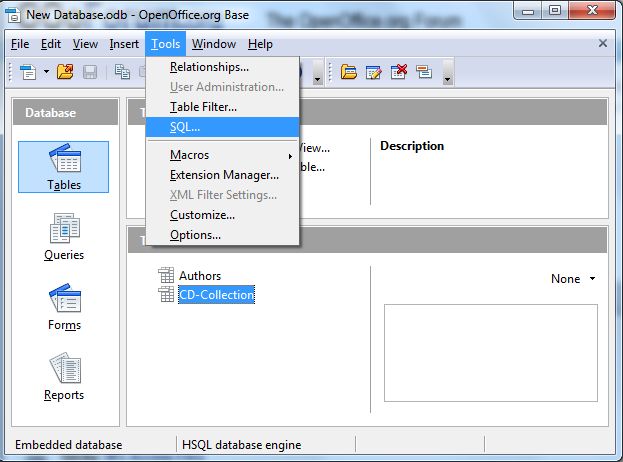The width and height of the screenshot is (623, 462).
Task: Open the None preview mode dropdown
Action: tap(573, 279)
